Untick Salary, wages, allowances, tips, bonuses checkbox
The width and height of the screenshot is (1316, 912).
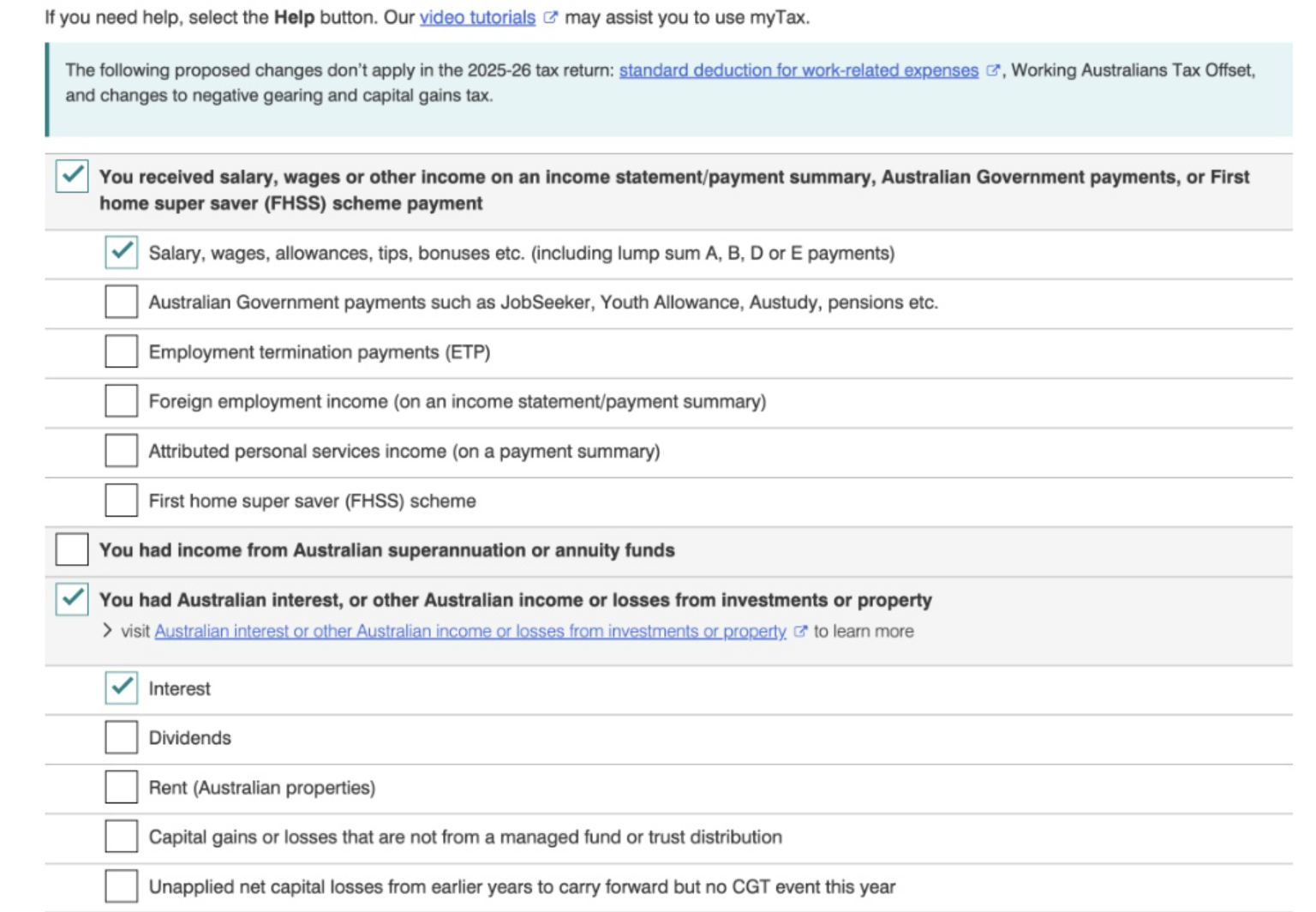(x=122, y=252)
